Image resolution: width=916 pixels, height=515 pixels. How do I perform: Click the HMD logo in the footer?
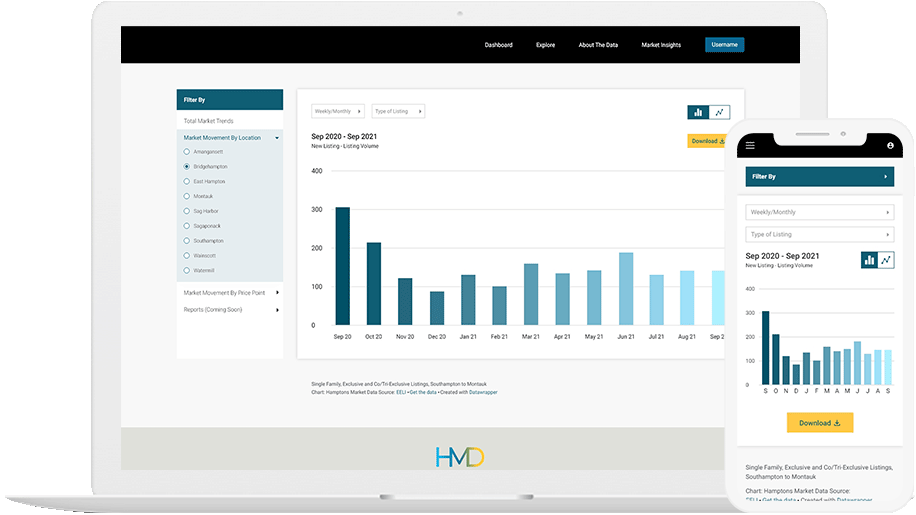(x=459, y=457)
